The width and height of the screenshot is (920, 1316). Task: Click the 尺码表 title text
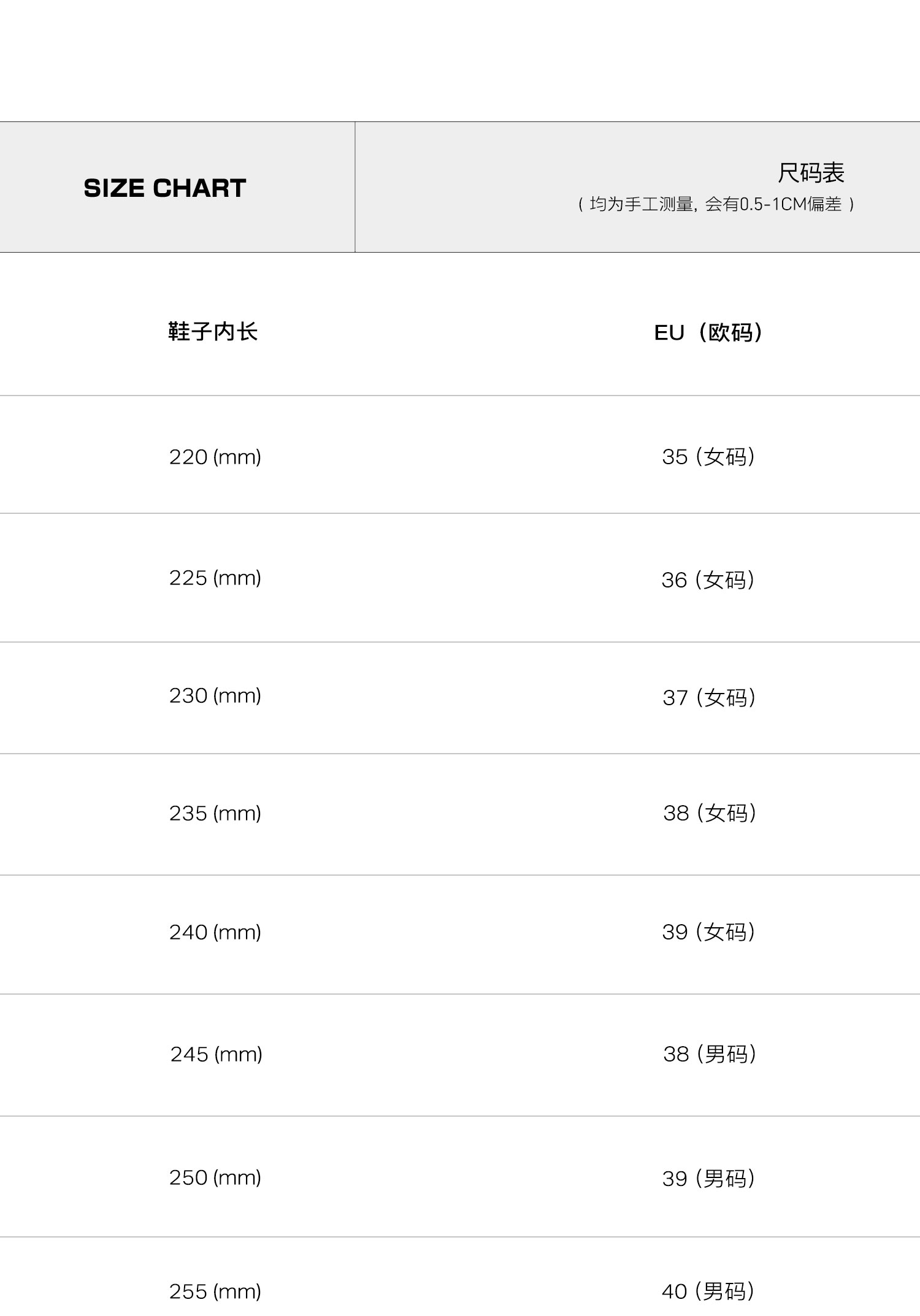(811, 173)
